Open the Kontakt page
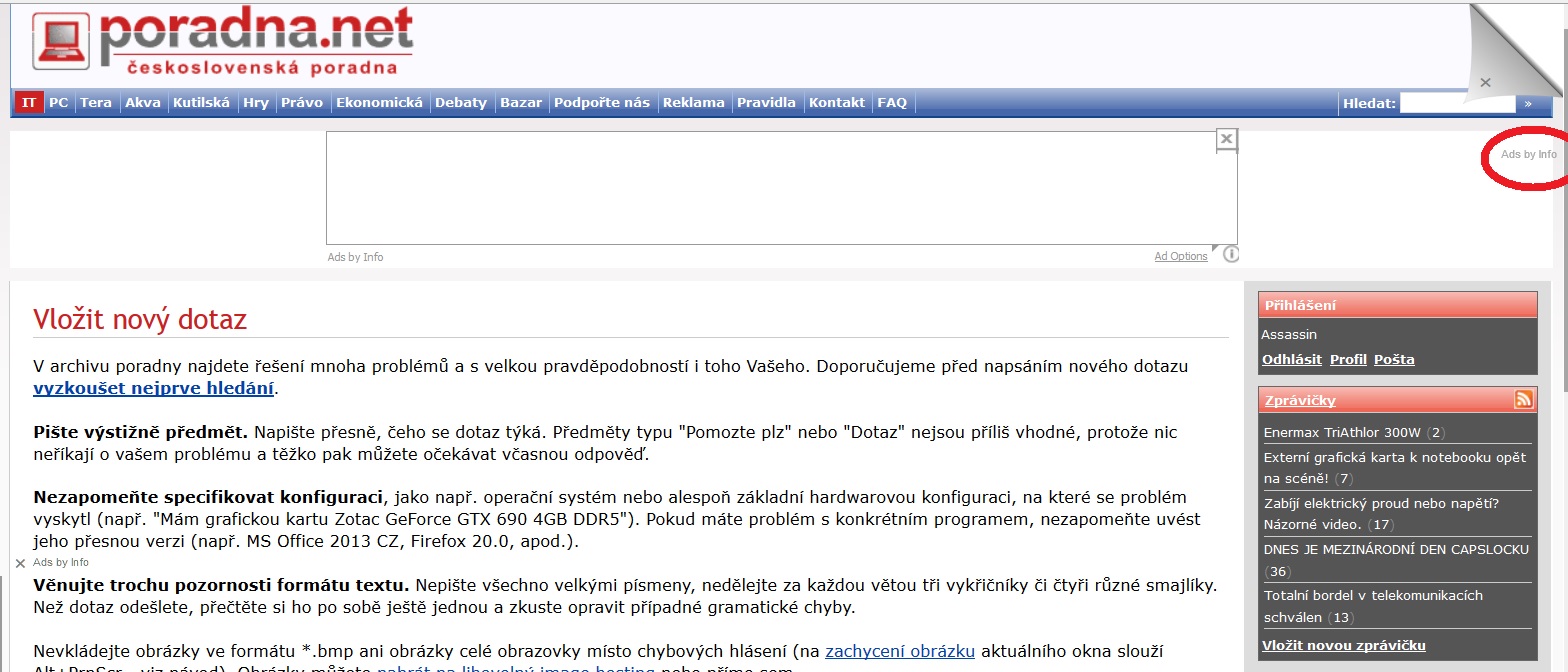This screenshot has width=1568, height=672. (x=837, y=102)
